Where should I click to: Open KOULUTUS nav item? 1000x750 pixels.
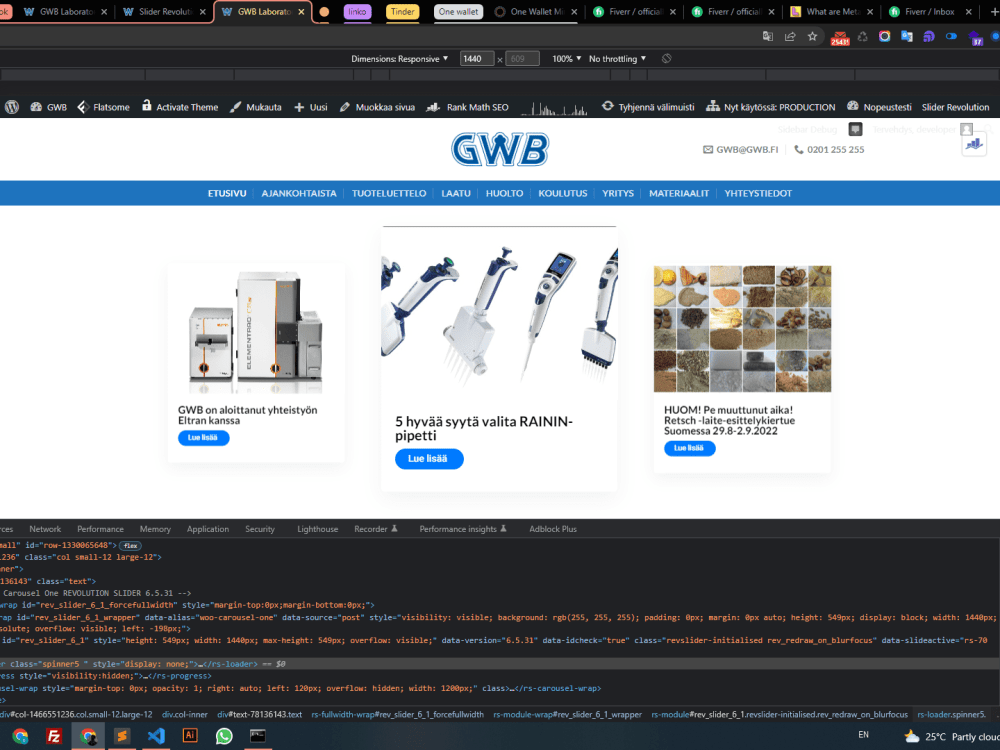pyautogui.click(x=562, y=193)
